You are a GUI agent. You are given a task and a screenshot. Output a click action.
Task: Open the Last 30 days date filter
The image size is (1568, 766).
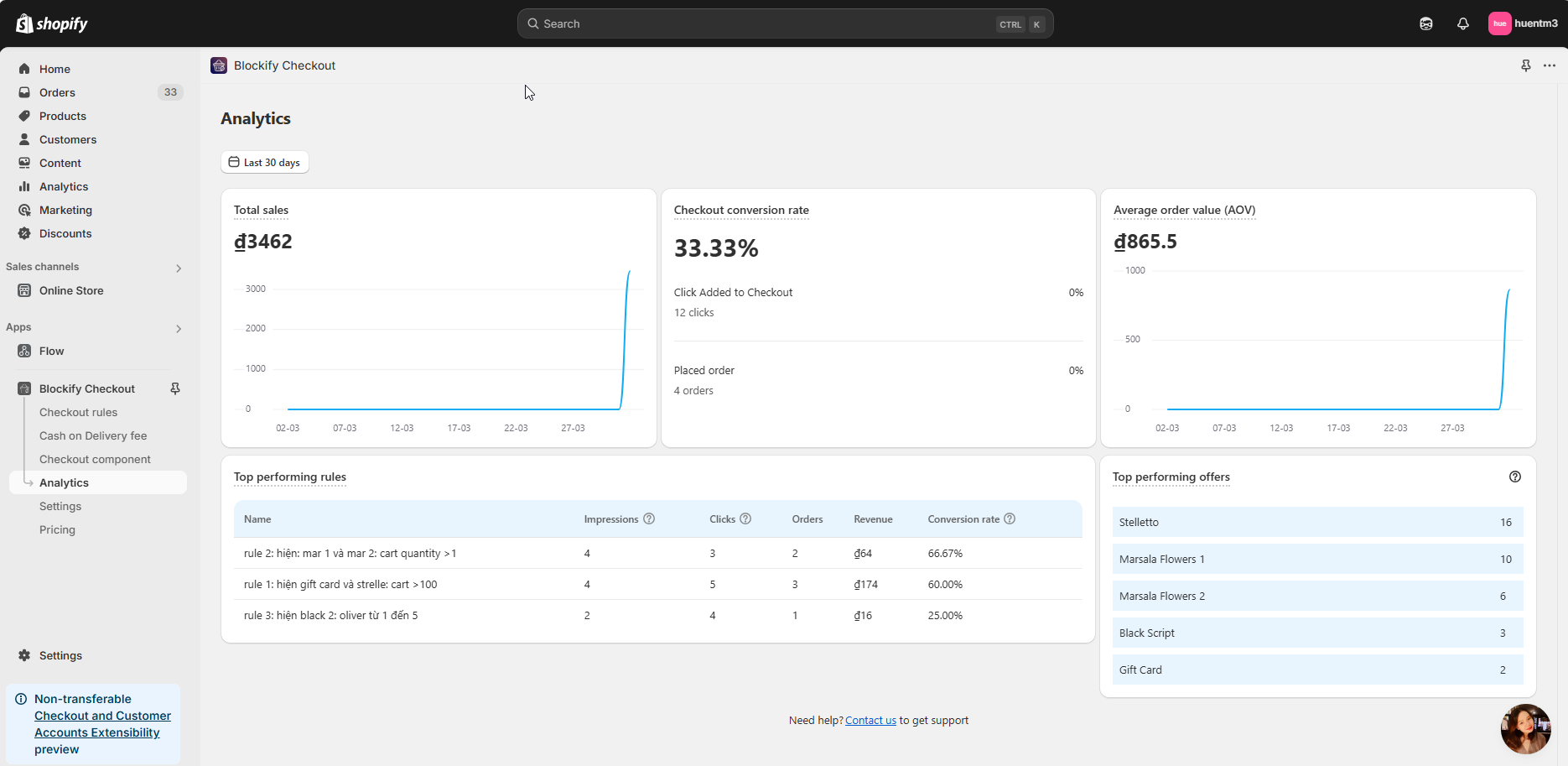[264, 161]
